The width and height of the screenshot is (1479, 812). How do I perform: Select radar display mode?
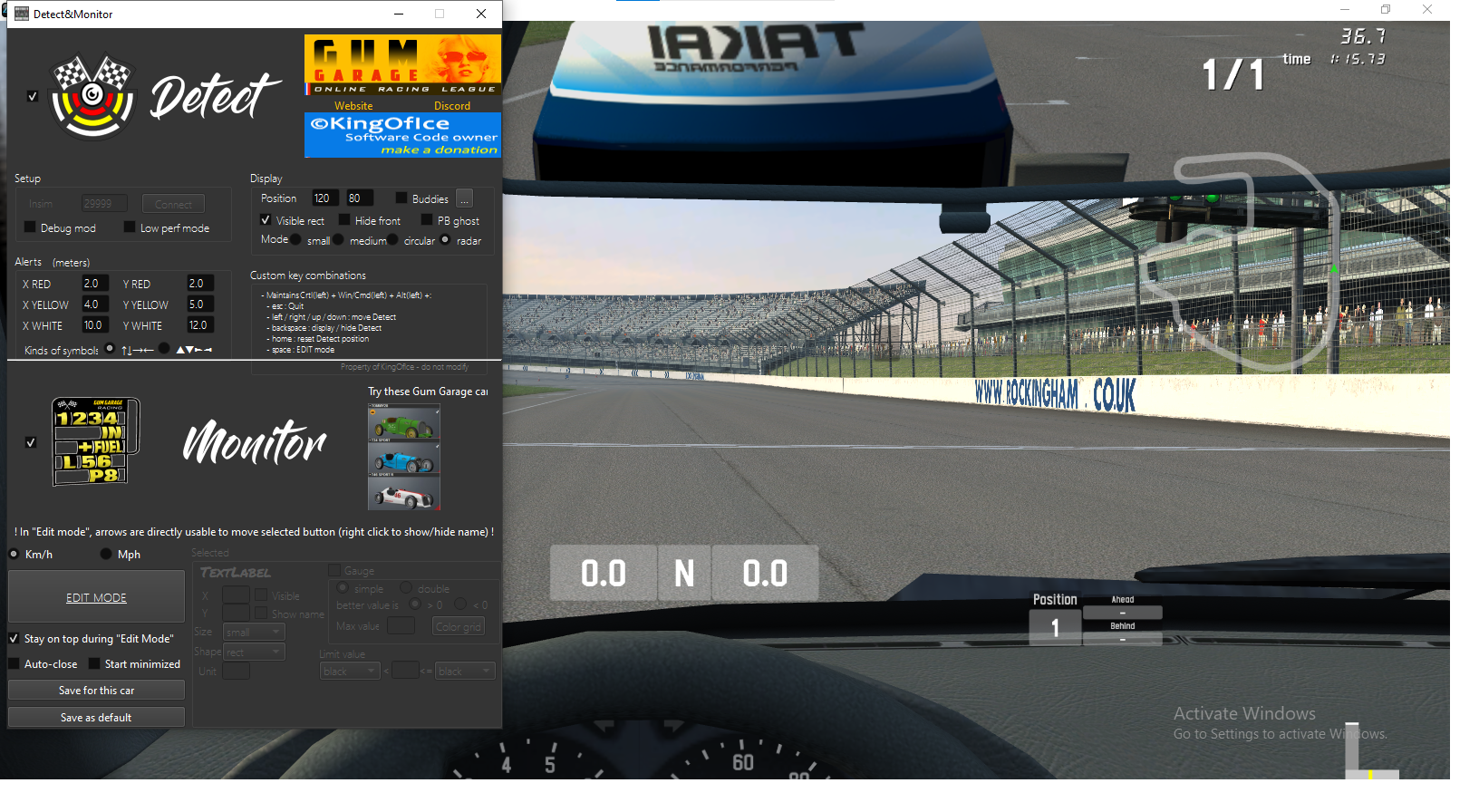(445, 240)
